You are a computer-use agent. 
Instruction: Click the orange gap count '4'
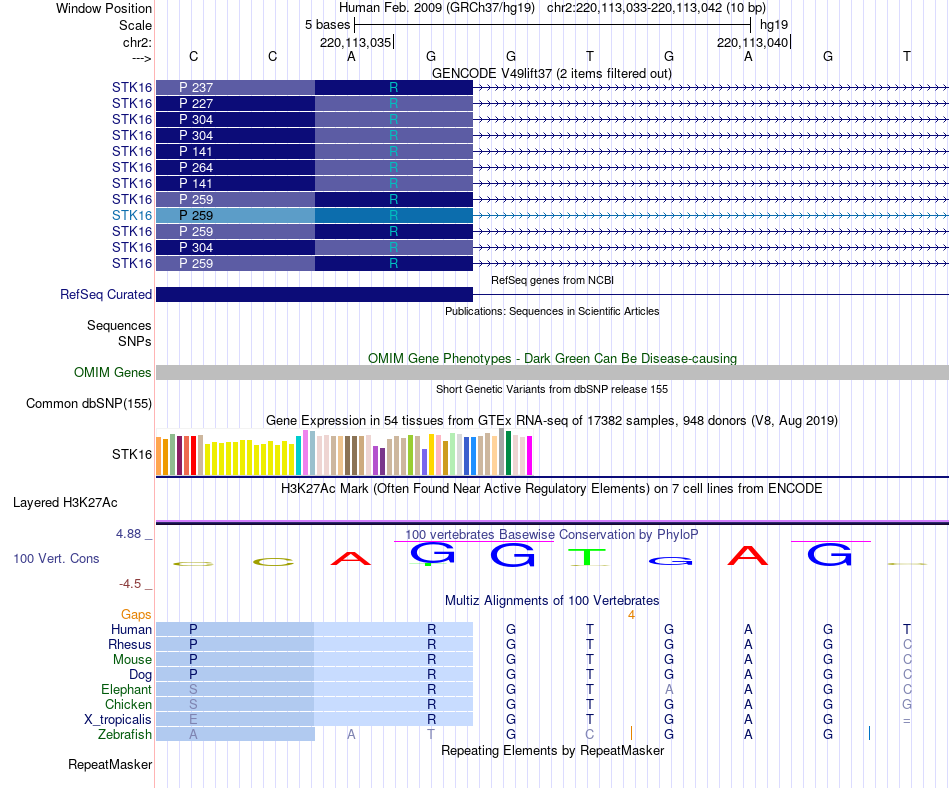click(x=631, y=615)
